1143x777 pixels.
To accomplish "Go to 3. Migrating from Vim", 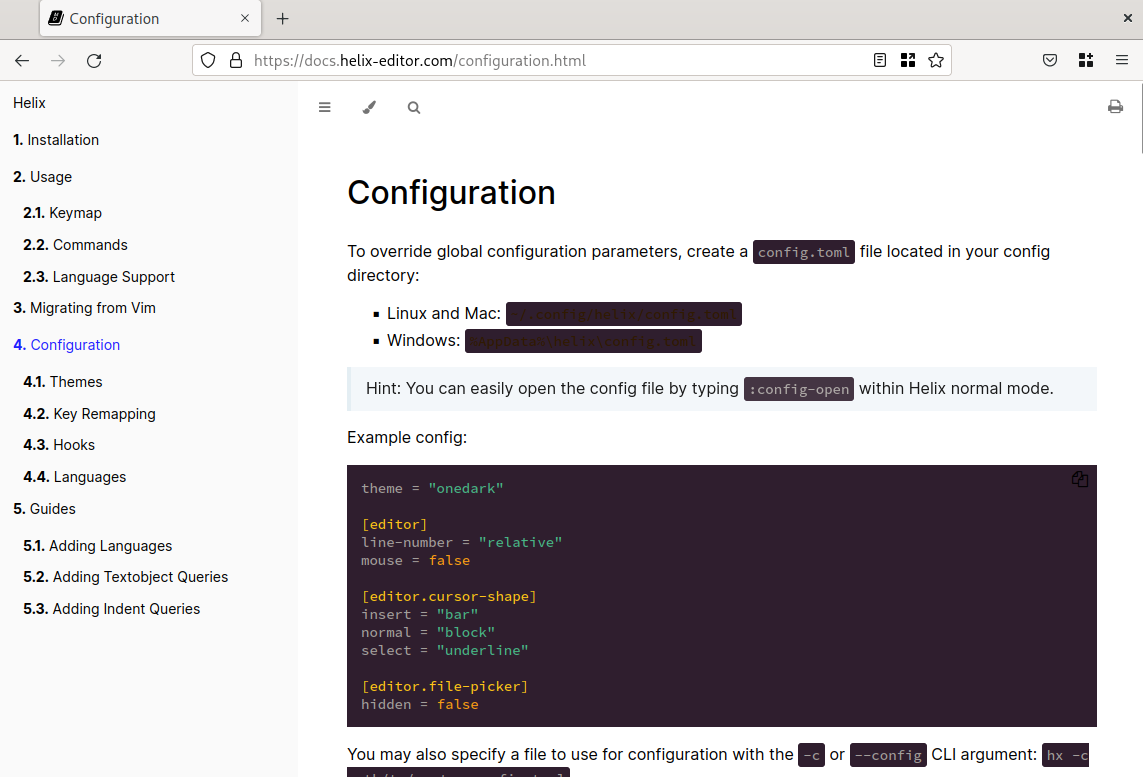I will [x=85, y=308].
